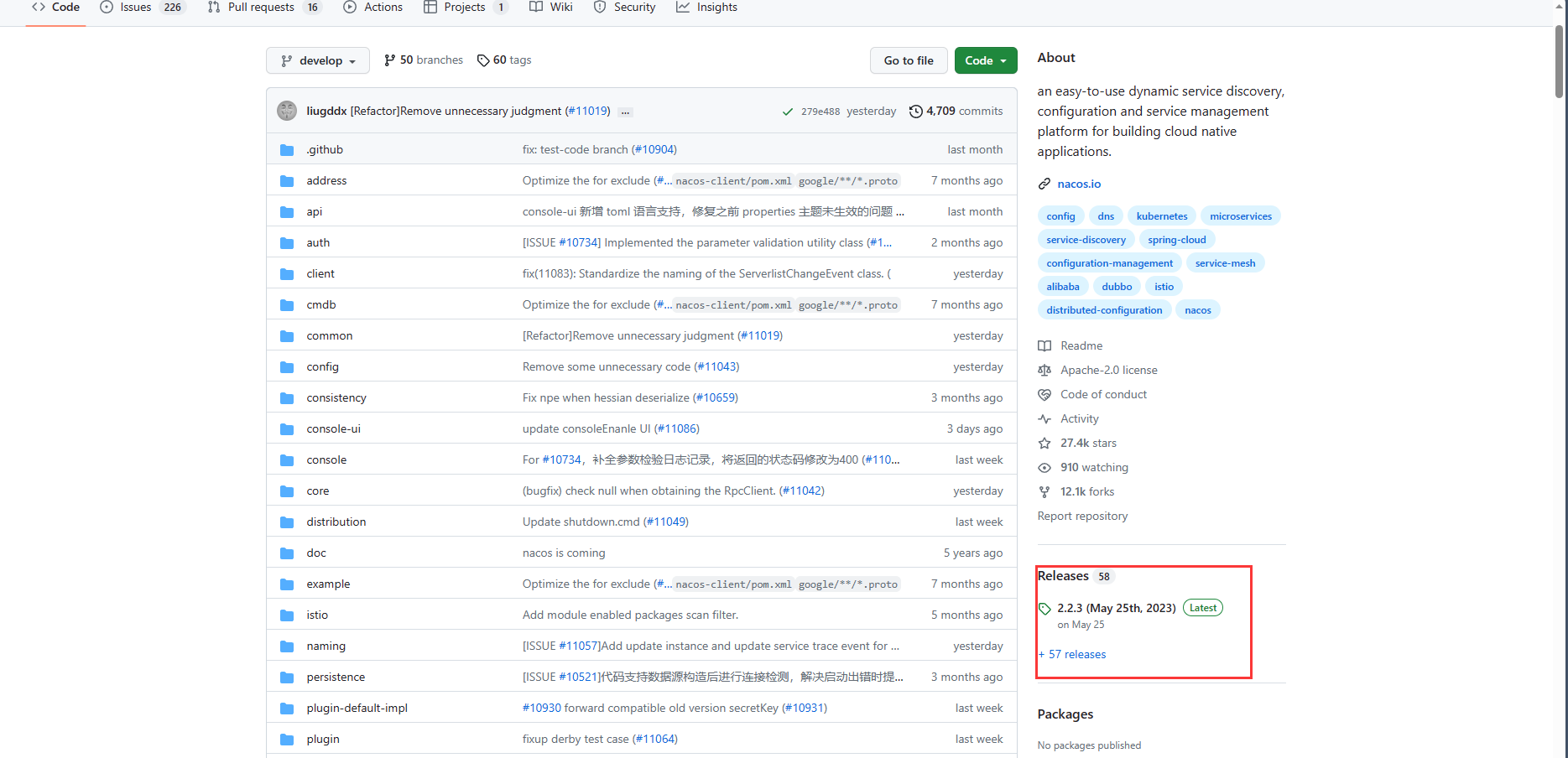
Task: Open the Releases heading link
Action: 1063,575
